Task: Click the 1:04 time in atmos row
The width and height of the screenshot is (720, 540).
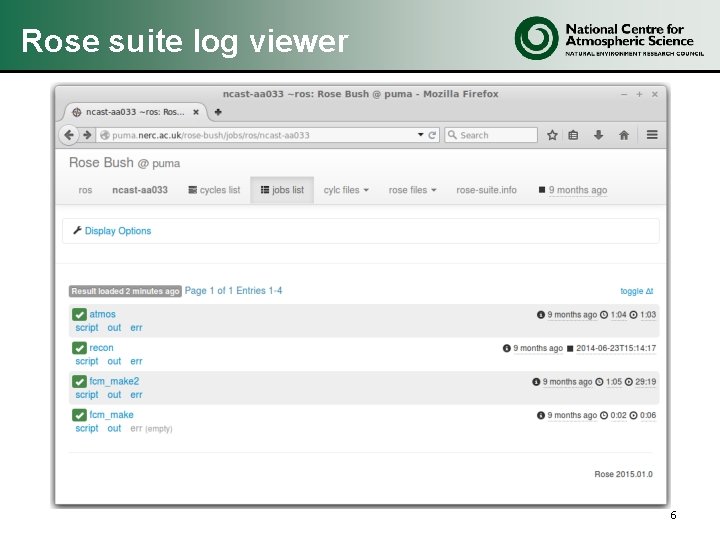Action: 619,315
